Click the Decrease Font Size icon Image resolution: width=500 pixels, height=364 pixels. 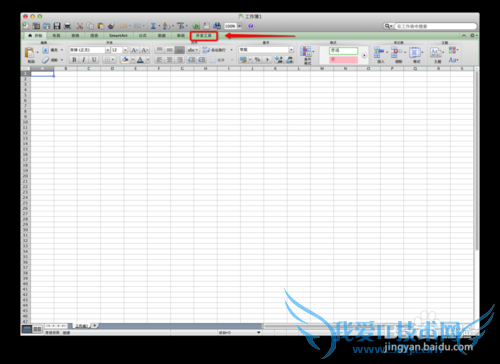tap(145, 50)
